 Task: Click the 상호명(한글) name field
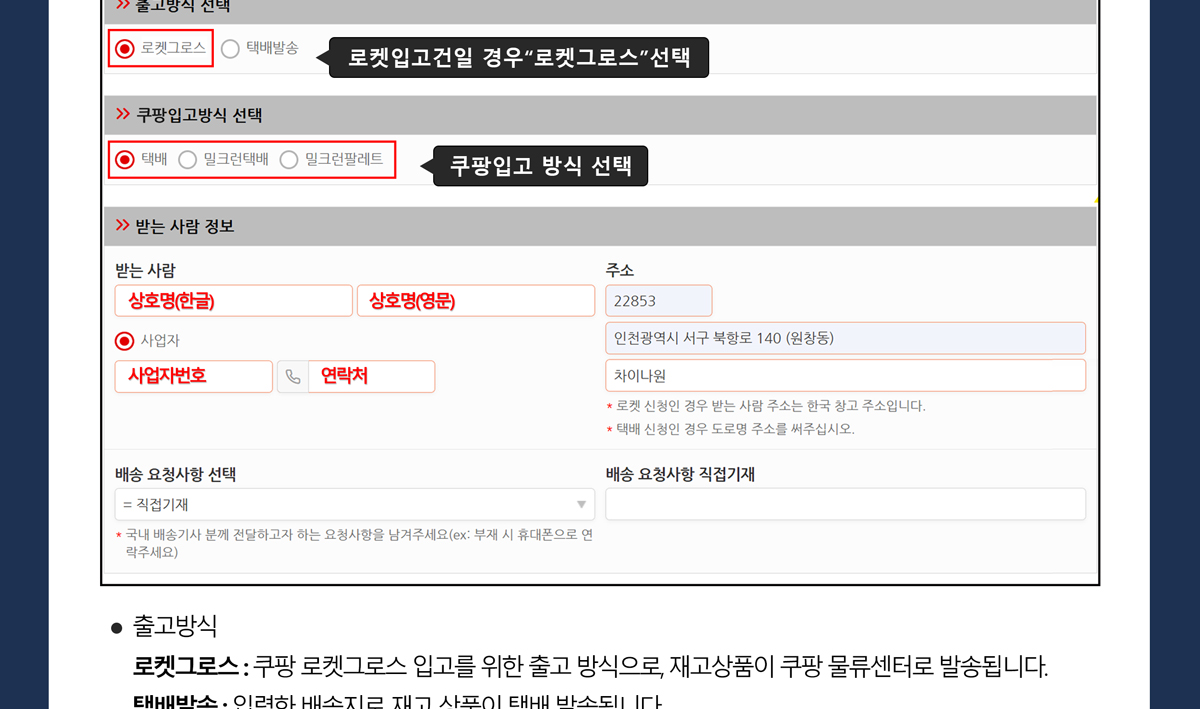coord(234,301)
